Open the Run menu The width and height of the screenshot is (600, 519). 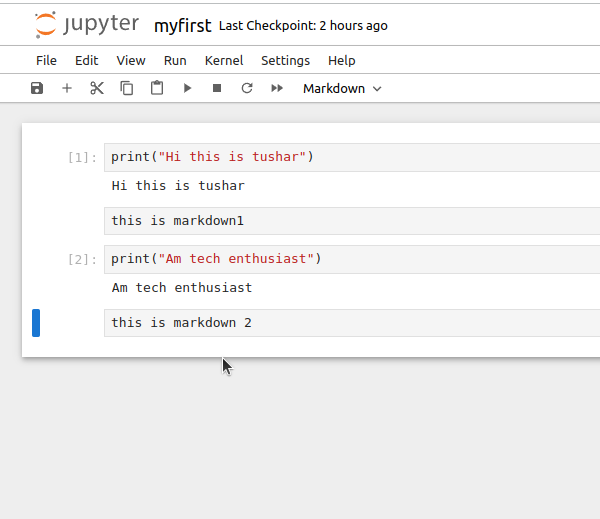(175, 60)
